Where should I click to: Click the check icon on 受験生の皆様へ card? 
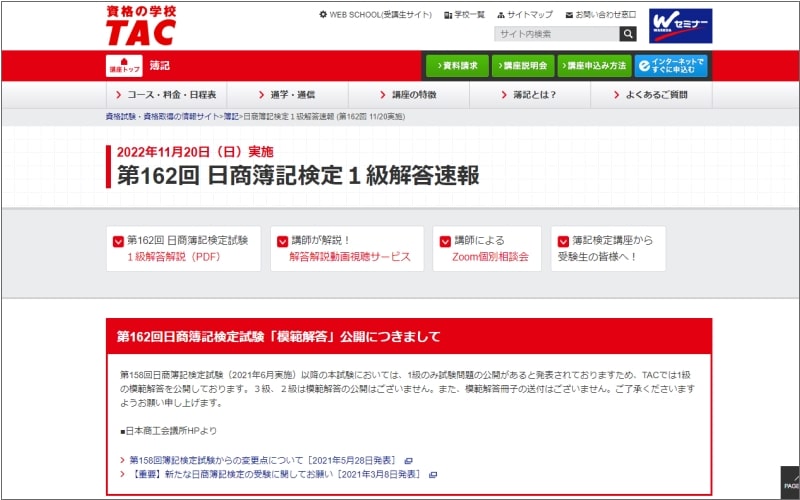(563, 241)
